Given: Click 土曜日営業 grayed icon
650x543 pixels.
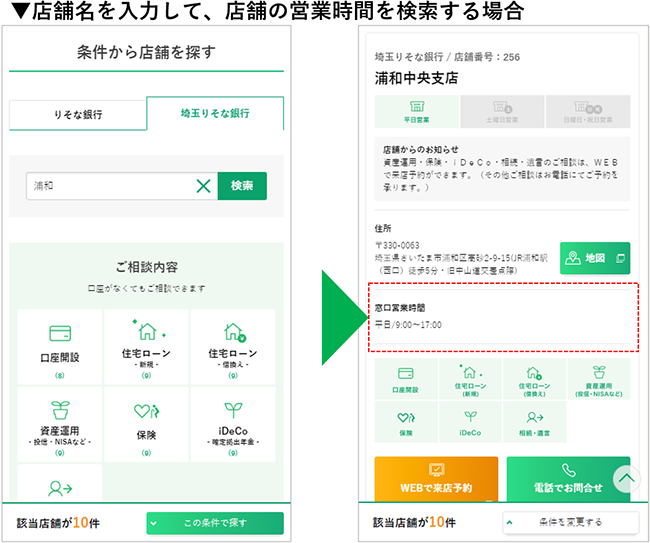Looking at the screenshot, I should 502,112.
